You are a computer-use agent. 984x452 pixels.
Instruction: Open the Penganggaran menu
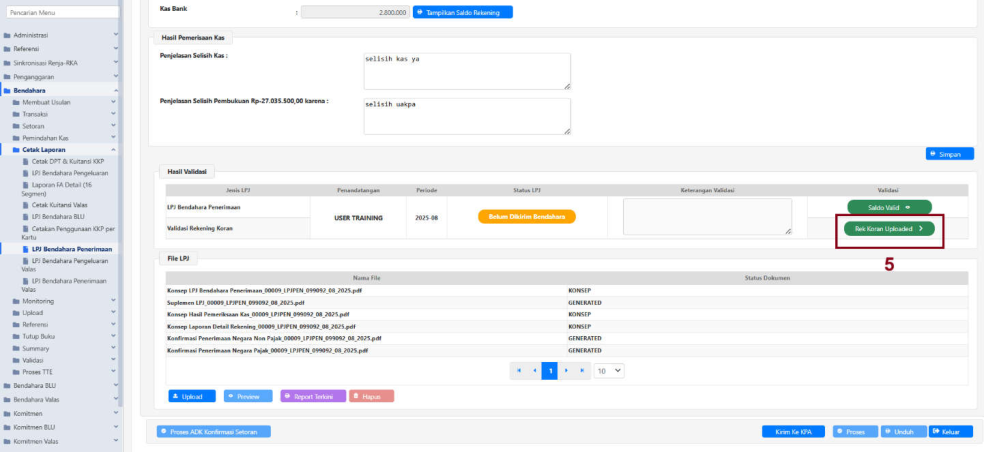pyautogui.click(x=34, y=76)
